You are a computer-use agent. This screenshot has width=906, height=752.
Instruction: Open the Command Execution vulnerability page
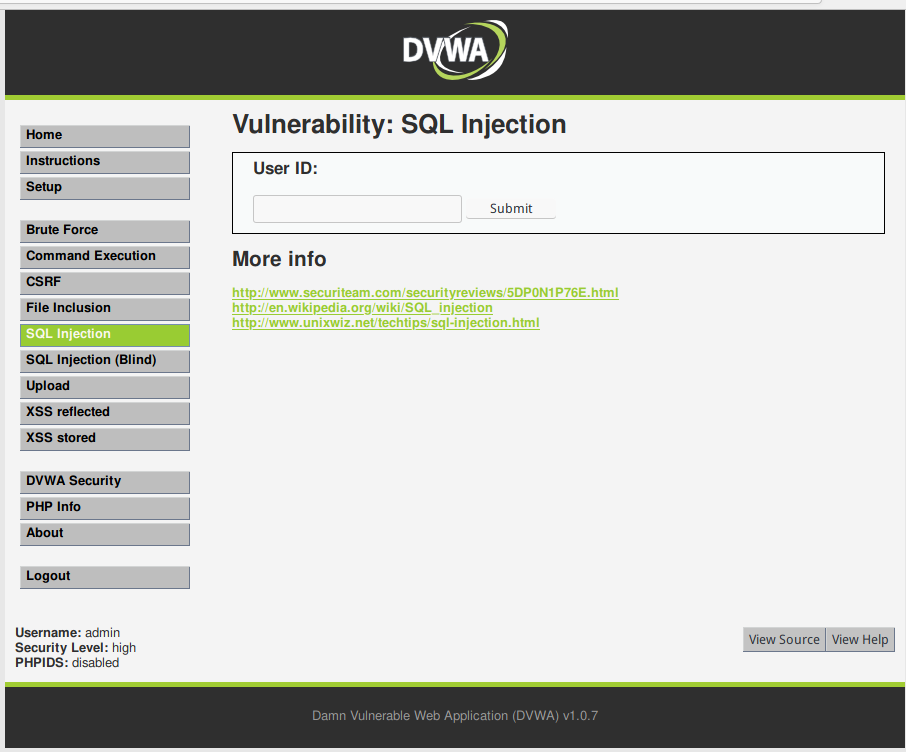click(104, 257)
